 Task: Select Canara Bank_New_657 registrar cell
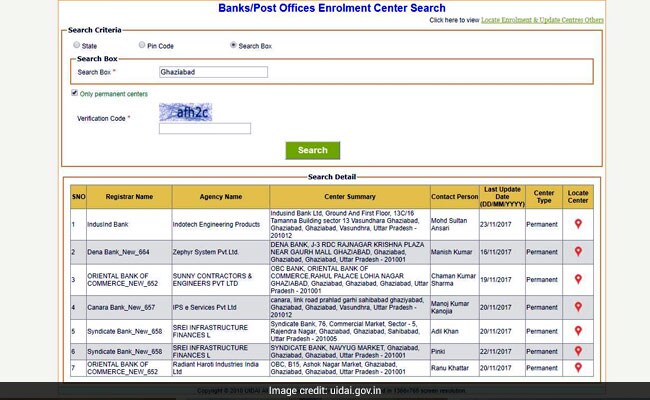tap(129, 308)
